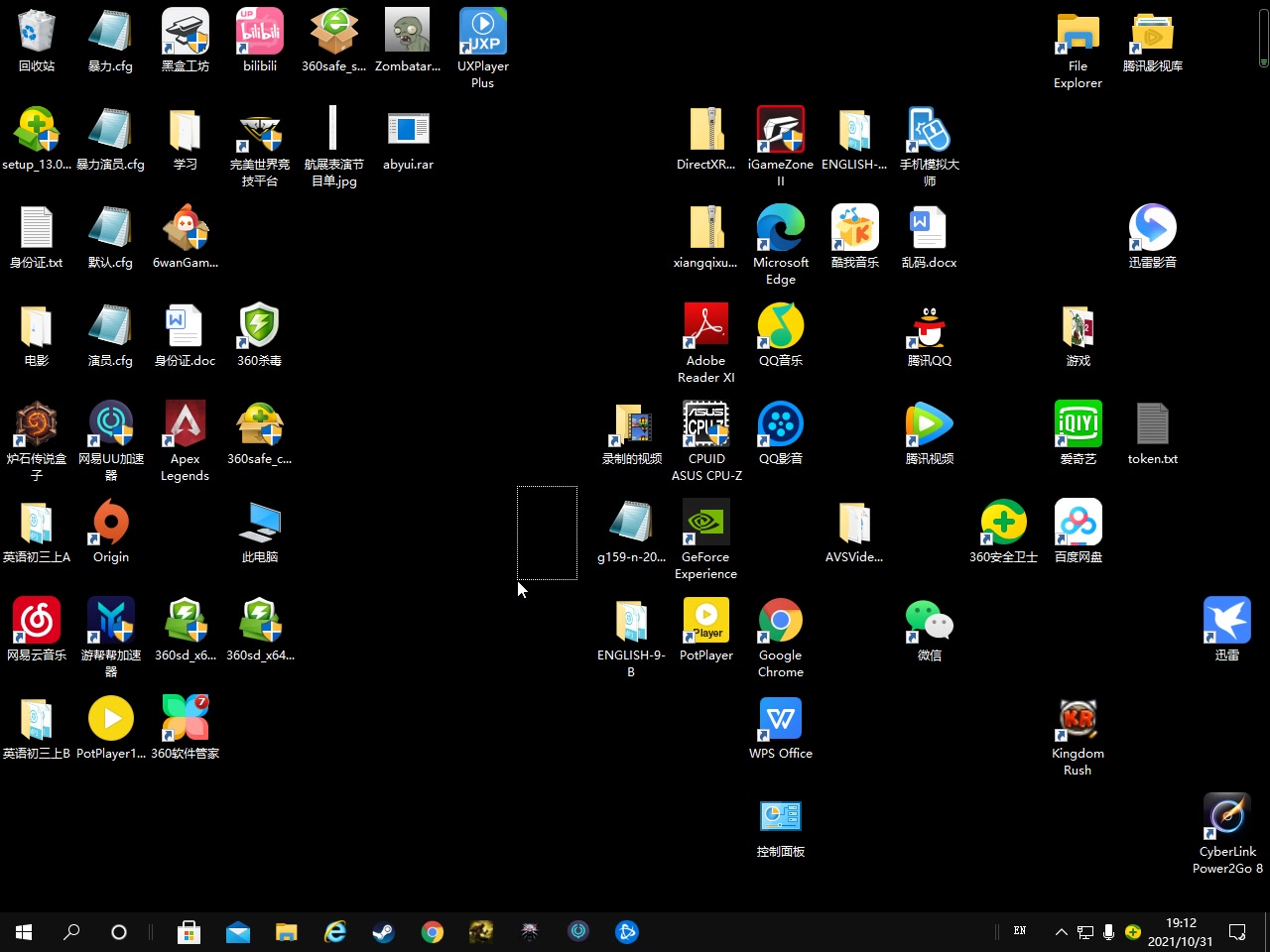This screenshot has width=1270, height=952.
Task: Open Cortana circle in the taskbar
Action: [119, 932]
